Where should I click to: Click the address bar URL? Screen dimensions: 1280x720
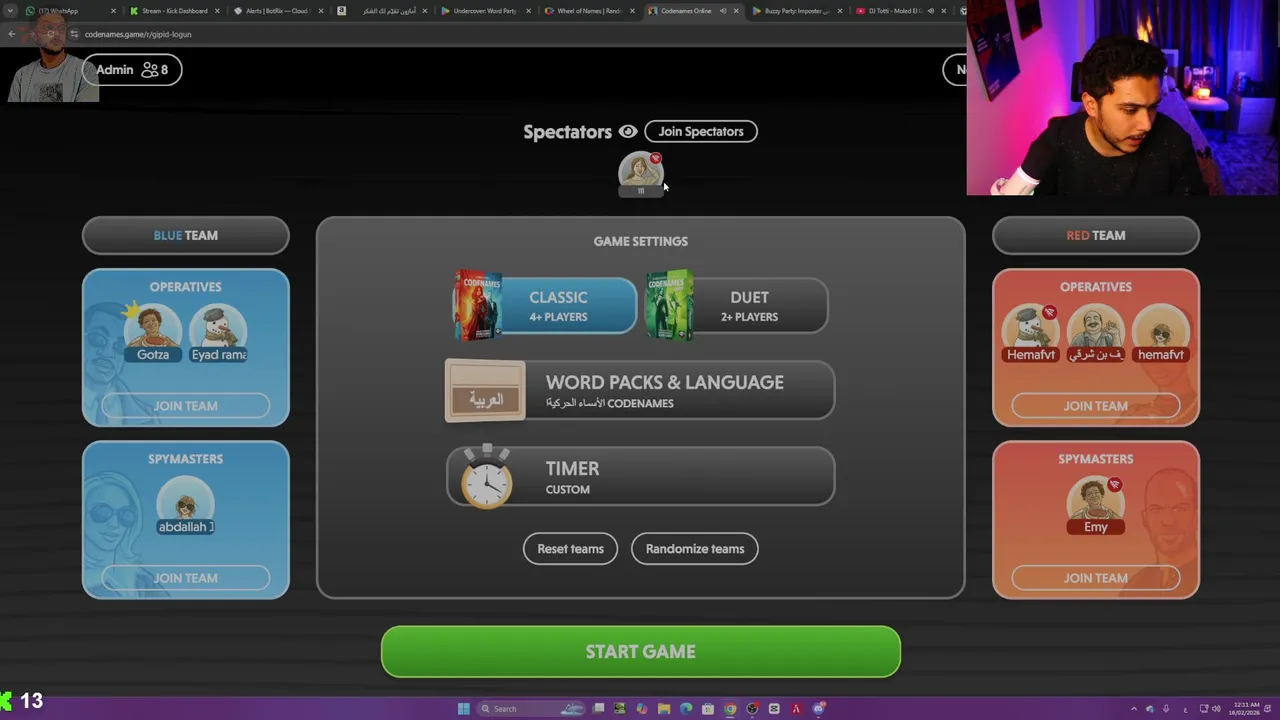click(138, 34)
